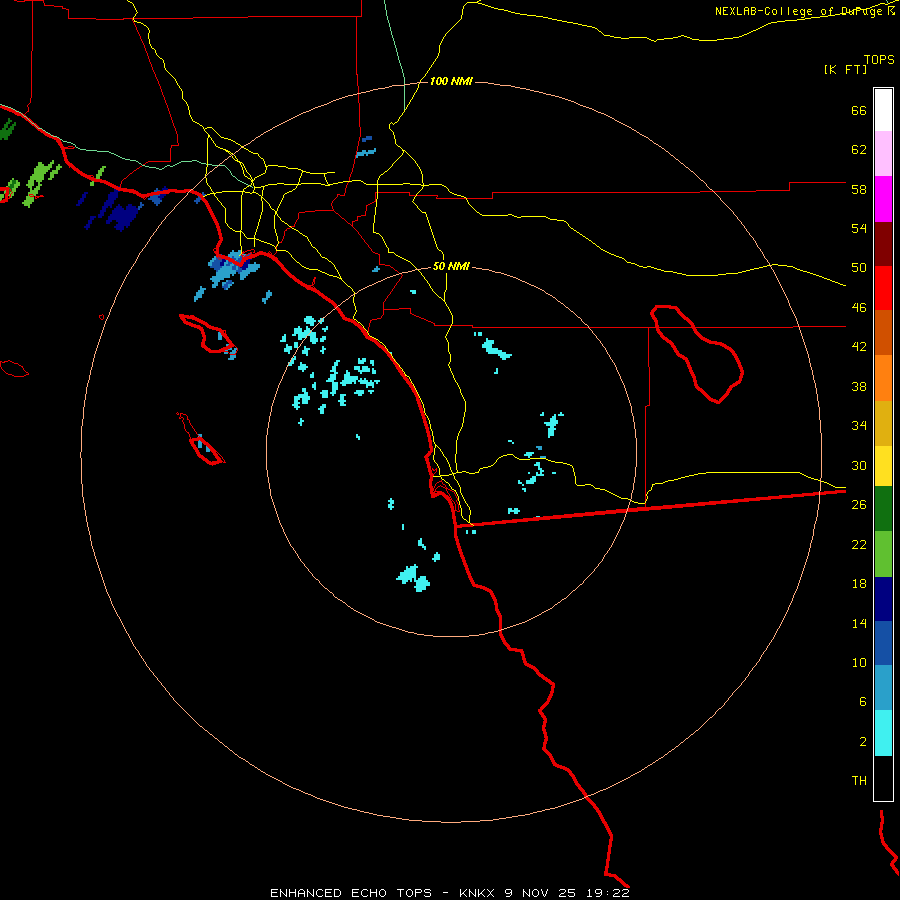Click the TH threshold label on legend
The width and height of the screenshot is (900, 900).
tap(859, 781)
